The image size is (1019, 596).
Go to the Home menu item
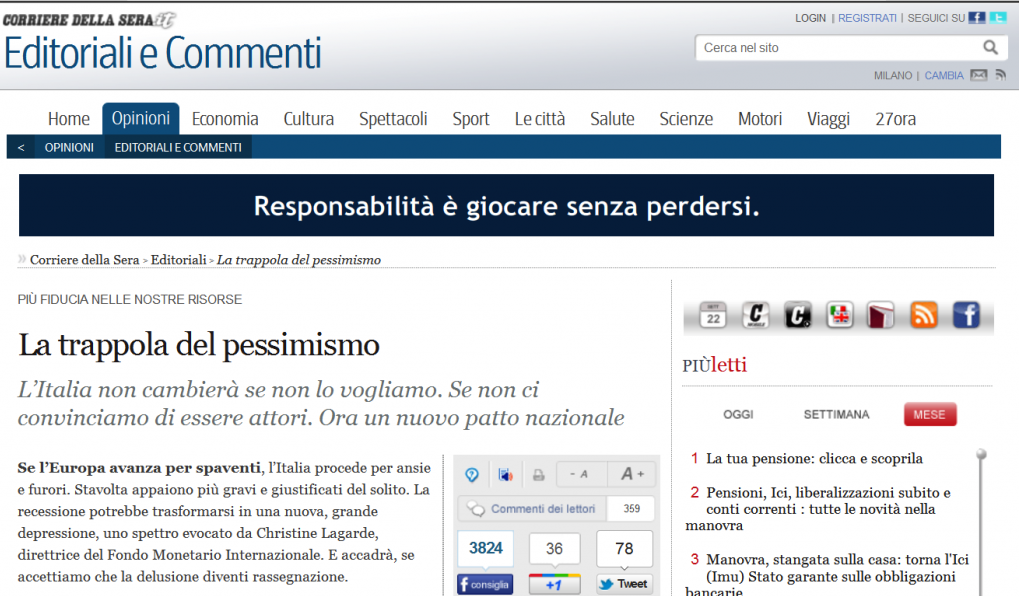click(69, 119)
